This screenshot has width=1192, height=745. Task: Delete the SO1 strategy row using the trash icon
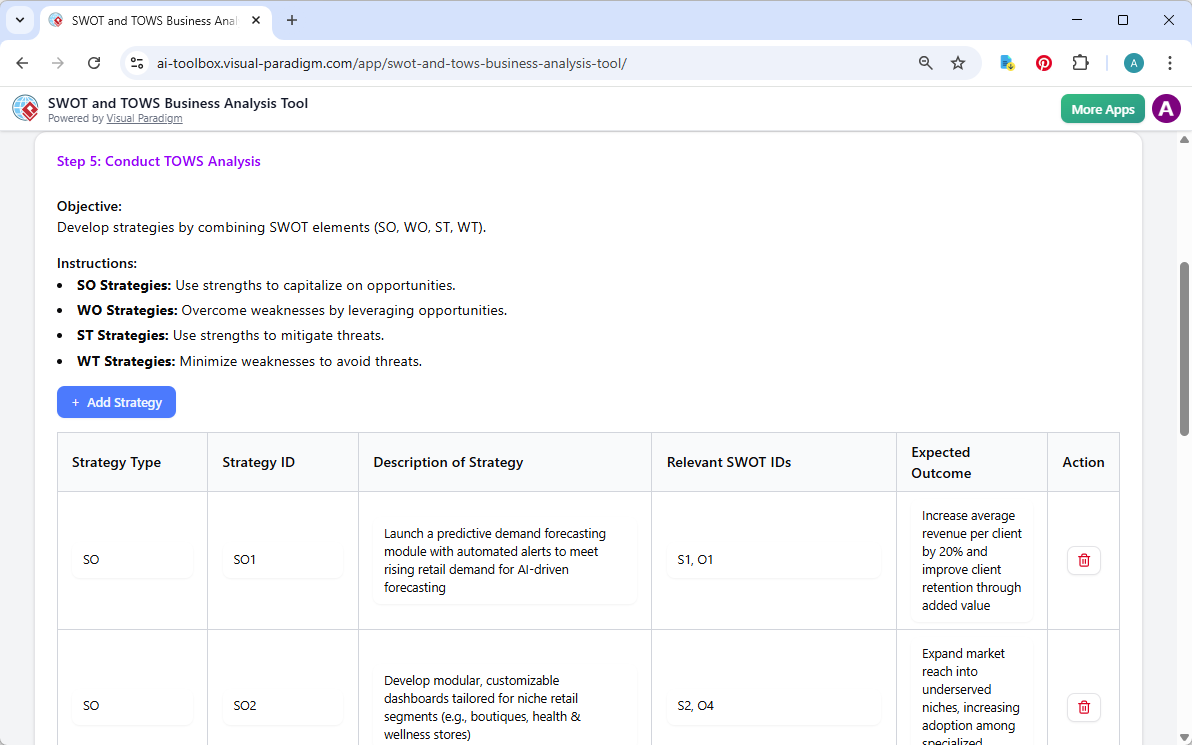pos(1083,560)
